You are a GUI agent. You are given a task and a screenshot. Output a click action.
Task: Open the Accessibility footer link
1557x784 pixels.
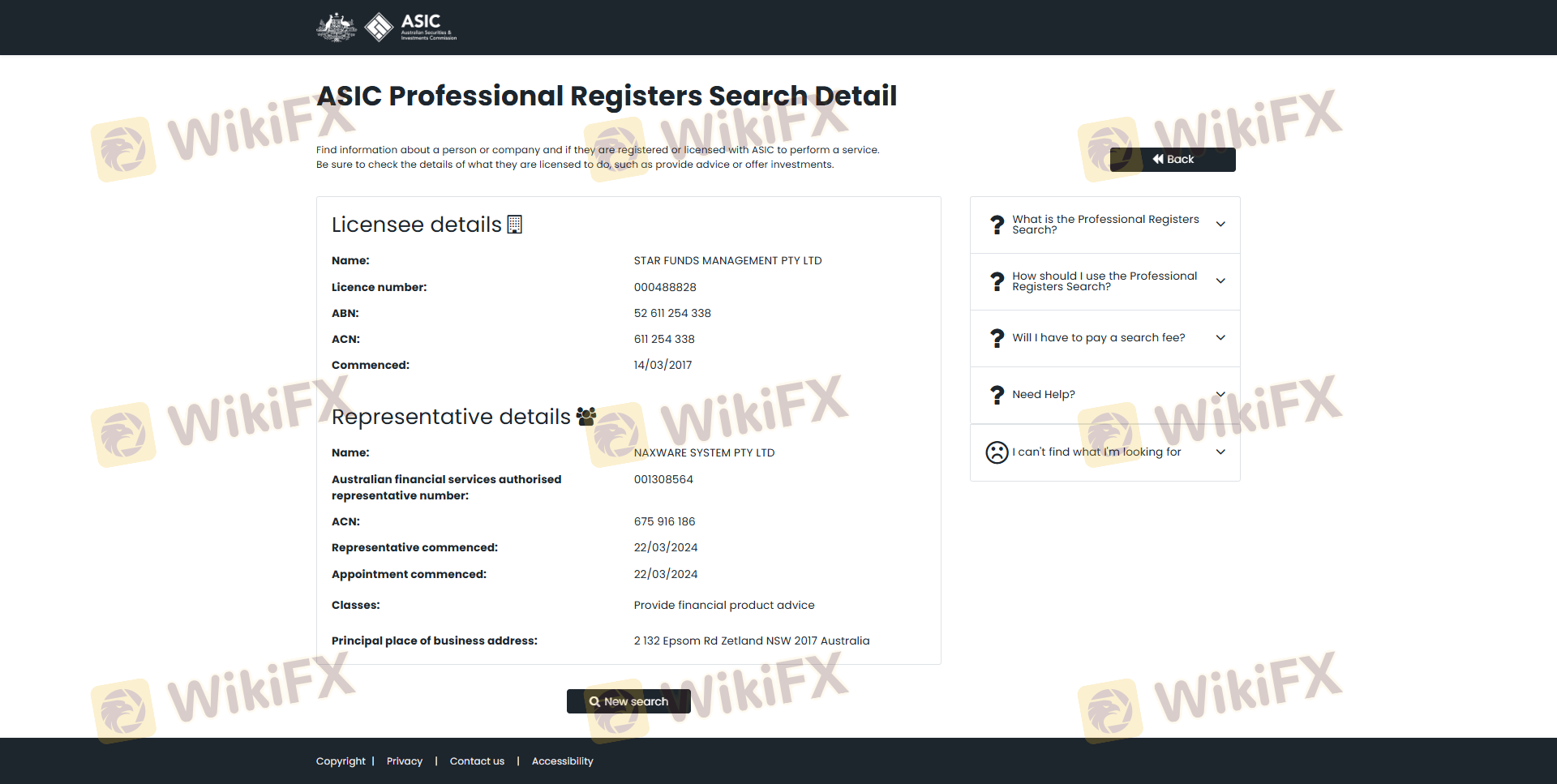(x=562, y=761)
